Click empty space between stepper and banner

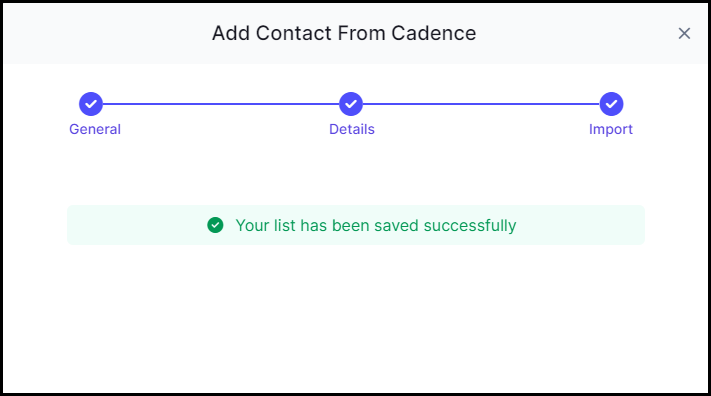coord(356,172)
